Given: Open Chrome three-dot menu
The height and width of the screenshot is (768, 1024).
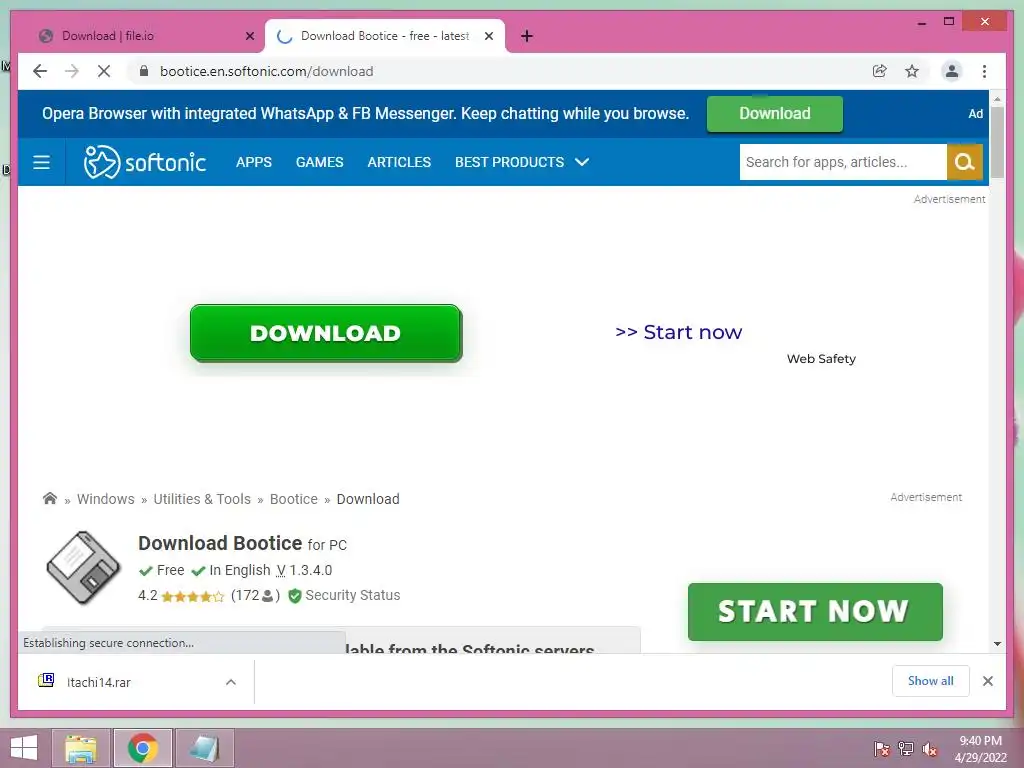Looking at the screenshot, I should [984, 71].
